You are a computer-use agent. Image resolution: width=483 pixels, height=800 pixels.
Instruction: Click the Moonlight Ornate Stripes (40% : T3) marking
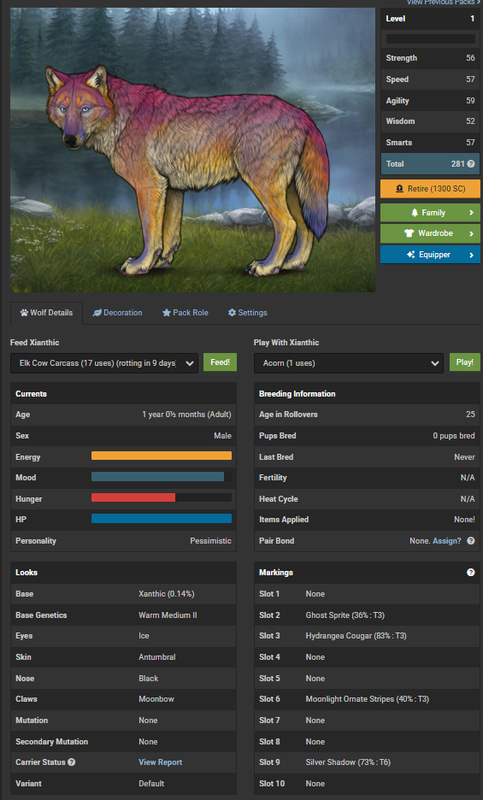[367, 699]
